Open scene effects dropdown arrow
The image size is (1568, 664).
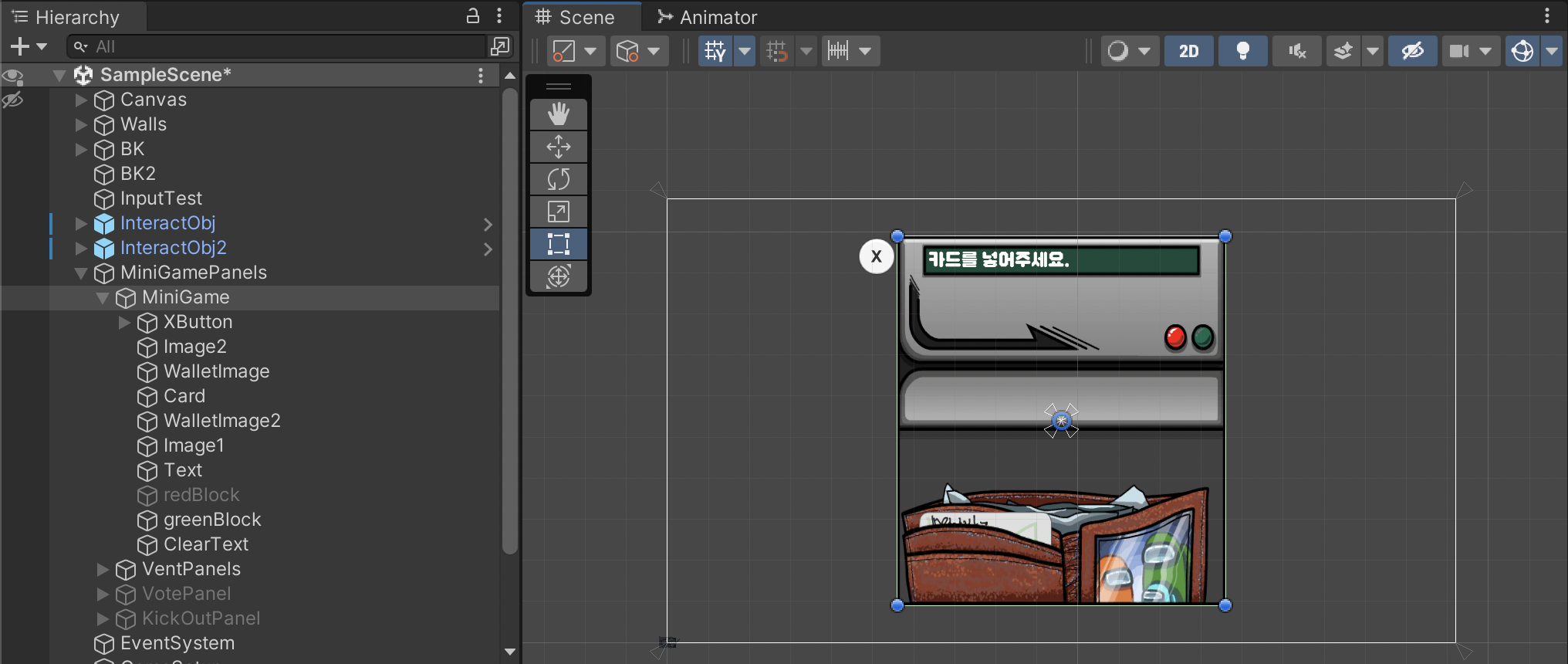click(x=1373, y=51)
